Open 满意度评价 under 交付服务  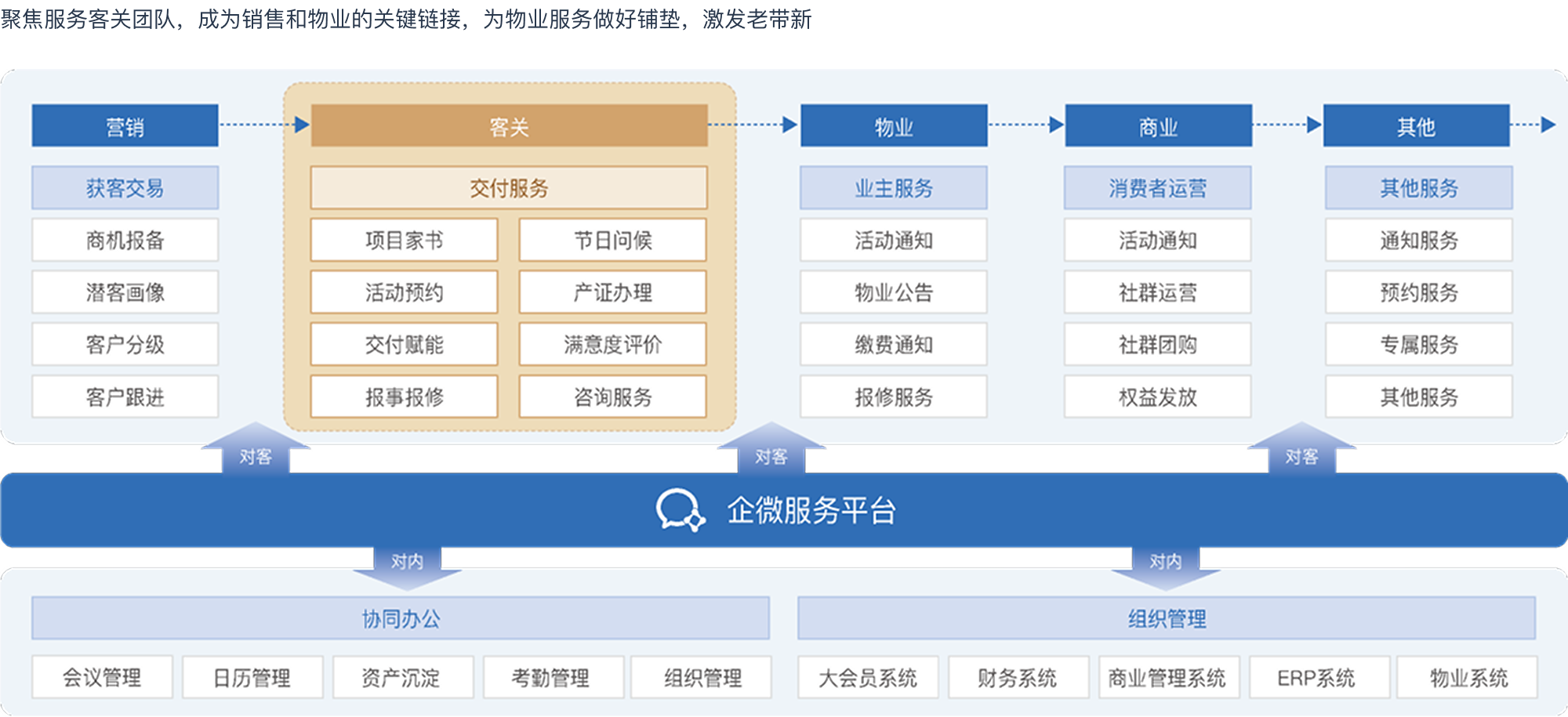tap(612, 345)
